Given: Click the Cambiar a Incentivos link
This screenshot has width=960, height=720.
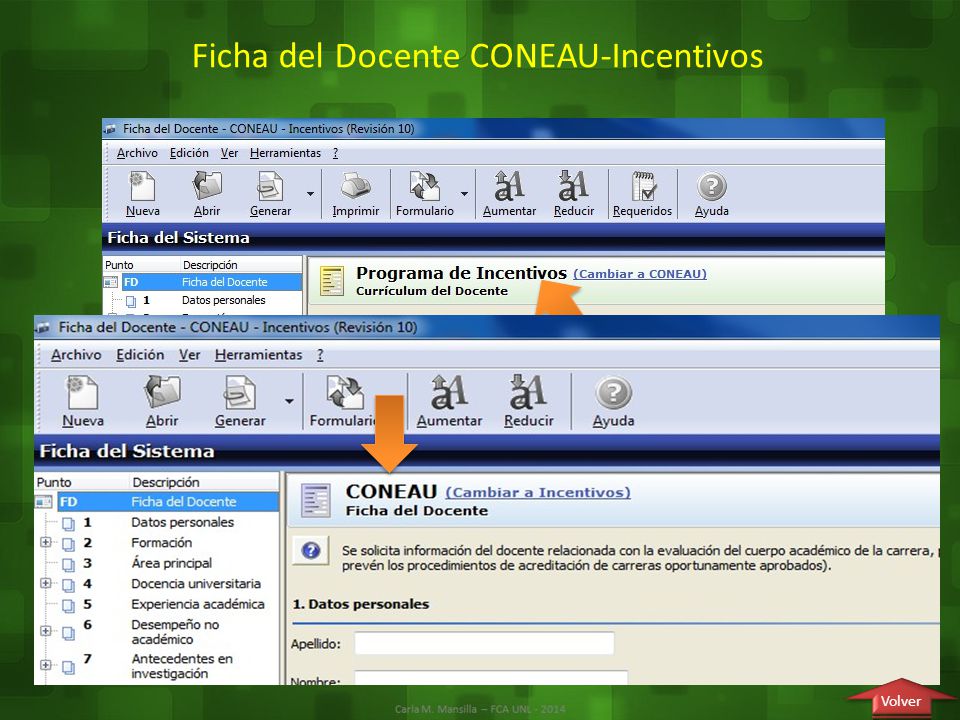Looking at the screenshot, I should pyautogui.click(x=538, y=492).
